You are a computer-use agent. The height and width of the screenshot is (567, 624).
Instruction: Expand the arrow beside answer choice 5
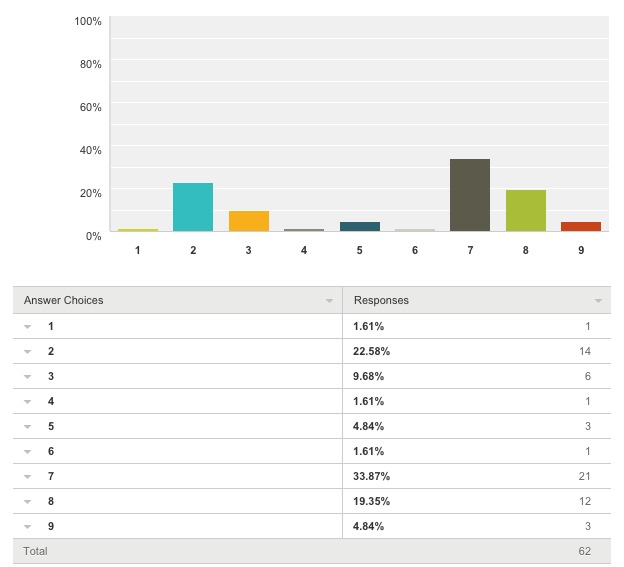point(27,427)
